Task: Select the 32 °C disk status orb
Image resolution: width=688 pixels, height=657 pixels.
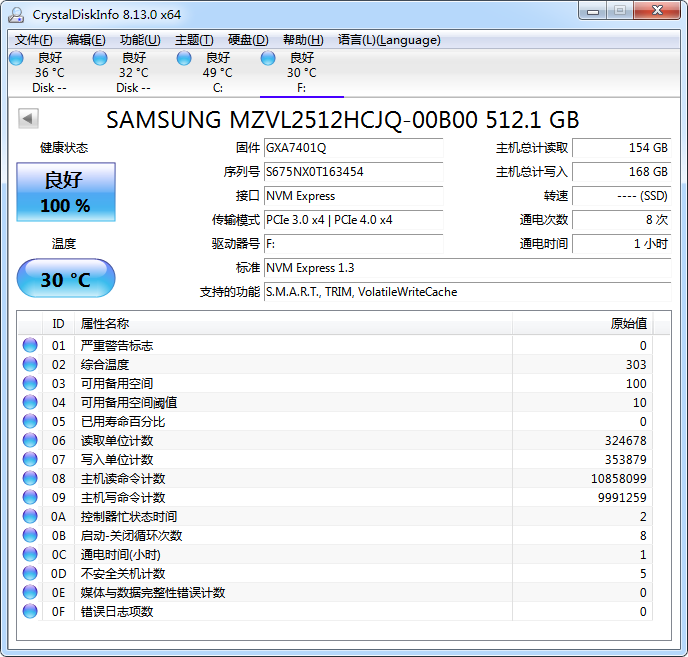Action: (x=101, y=59)
